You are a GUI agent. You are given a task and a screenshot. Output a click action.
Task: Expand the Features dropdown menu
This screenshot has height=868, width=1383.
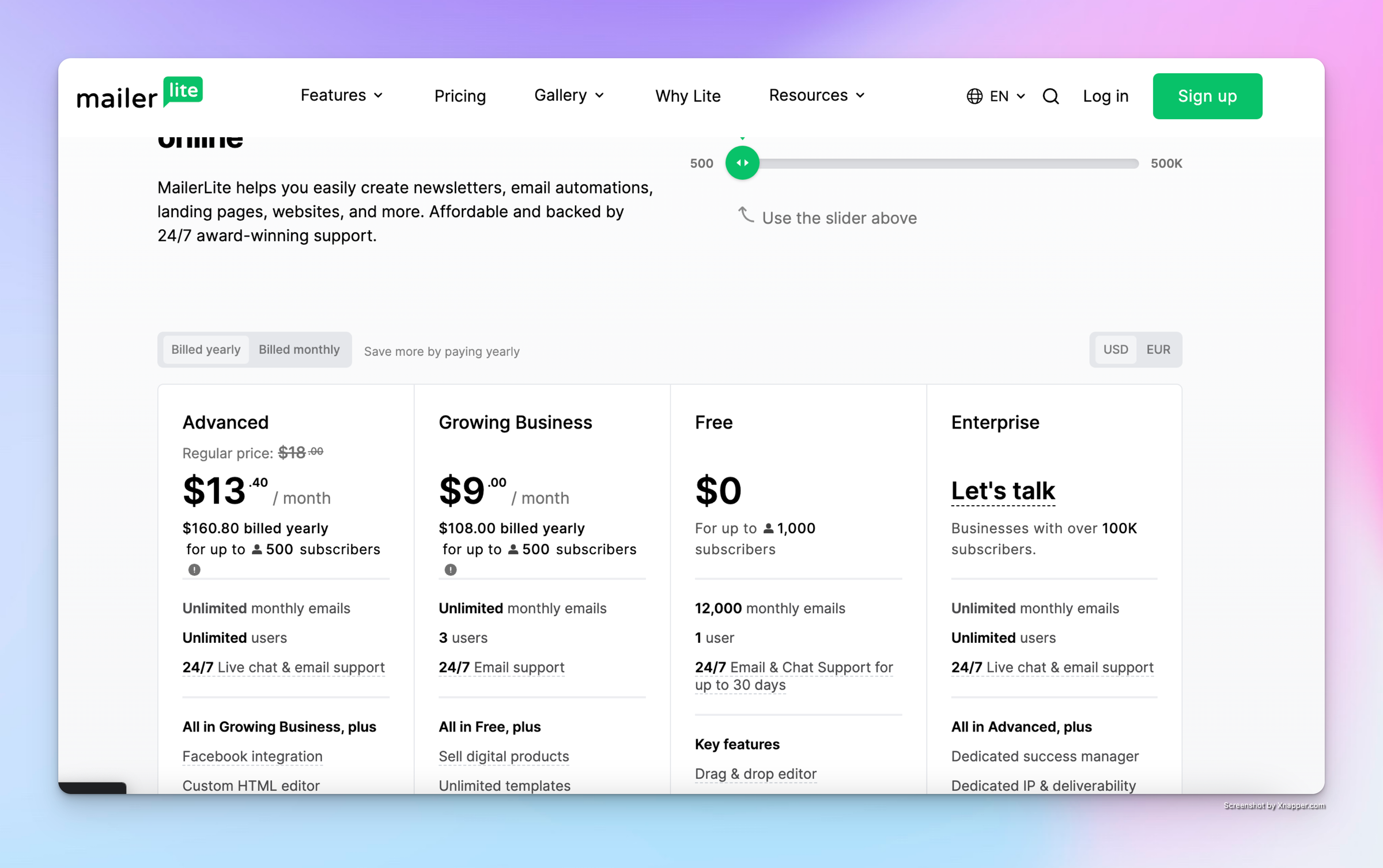coord(342,95)
